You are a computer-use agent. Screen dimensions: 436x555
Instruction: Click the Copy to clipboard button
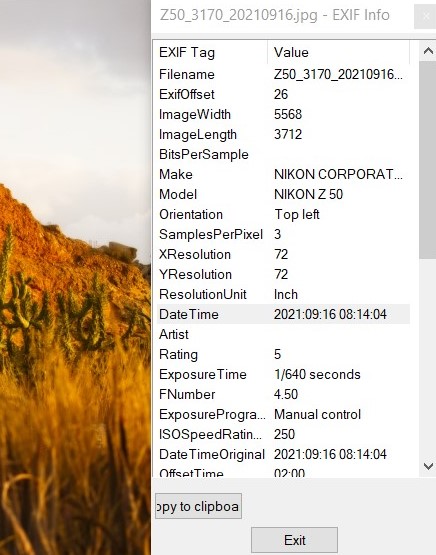[x=198, y=506]
